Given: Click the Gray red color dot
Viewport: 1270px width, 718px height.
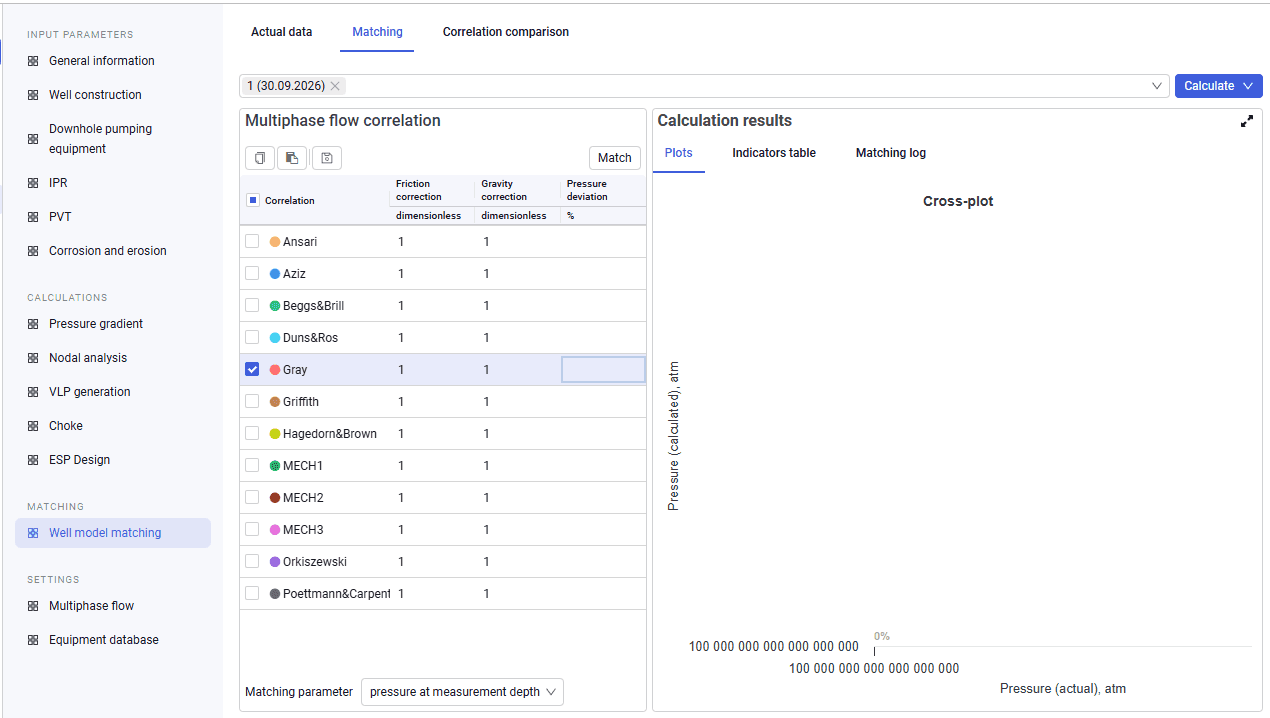Looking at the screenshot, I should [x=275, y=370].
